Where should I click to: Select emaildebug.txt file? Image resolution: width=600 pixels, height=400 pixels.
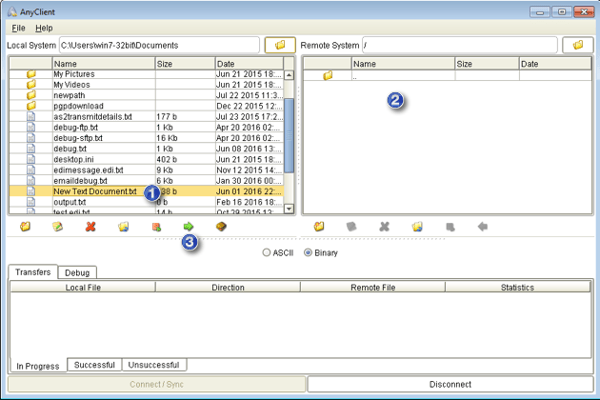80,181
